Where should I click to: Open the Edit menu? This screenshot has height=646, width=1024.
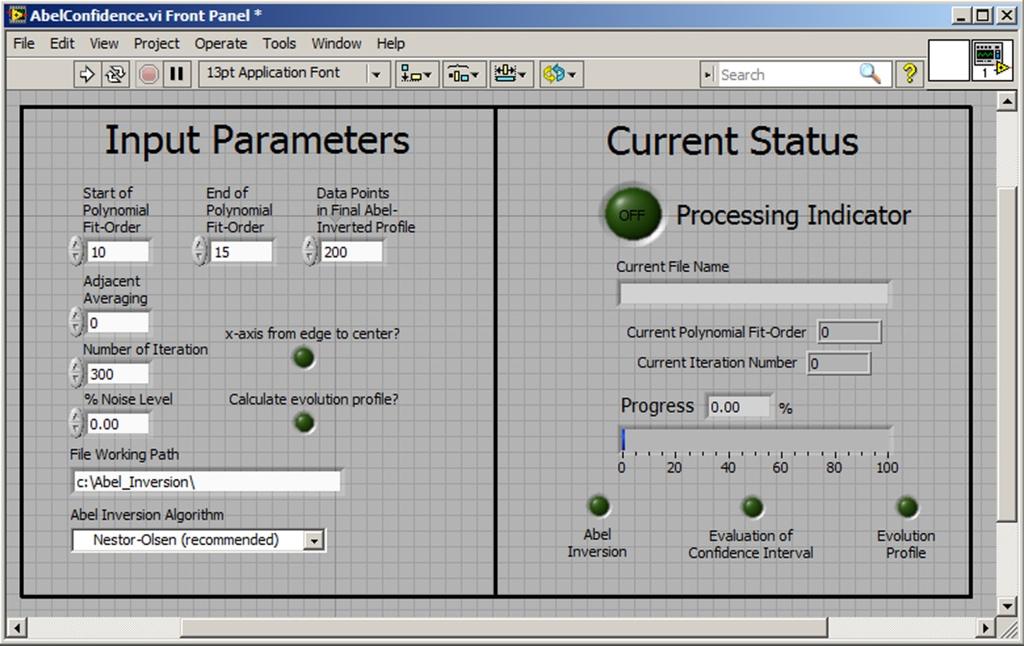click(62, 44)
